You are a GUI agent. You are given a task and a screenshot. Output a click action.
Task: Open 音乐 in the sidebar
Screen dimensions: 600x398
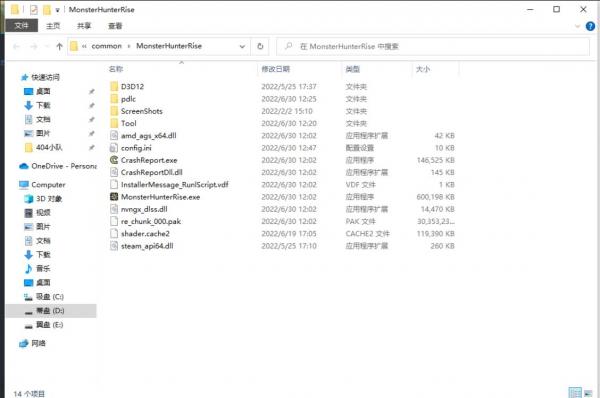tap(43, 269)
